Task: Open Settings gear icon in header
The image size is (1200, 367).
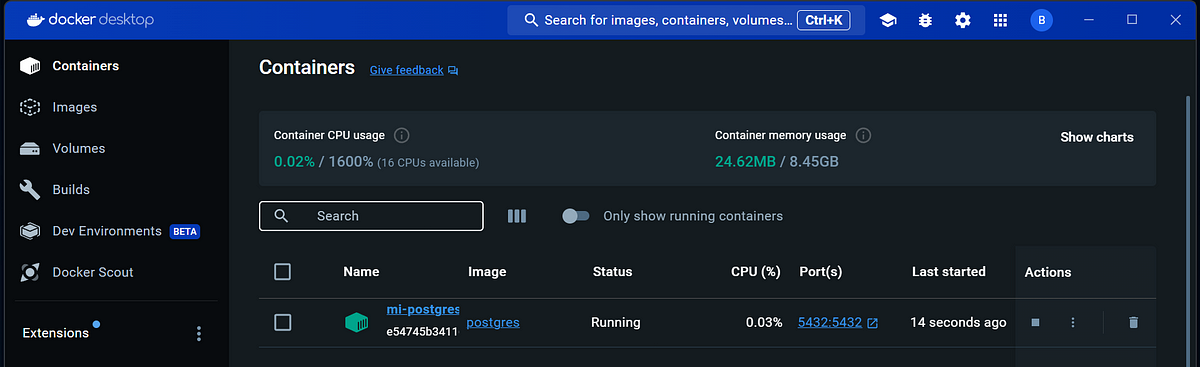Action: [x=962, y=20]
